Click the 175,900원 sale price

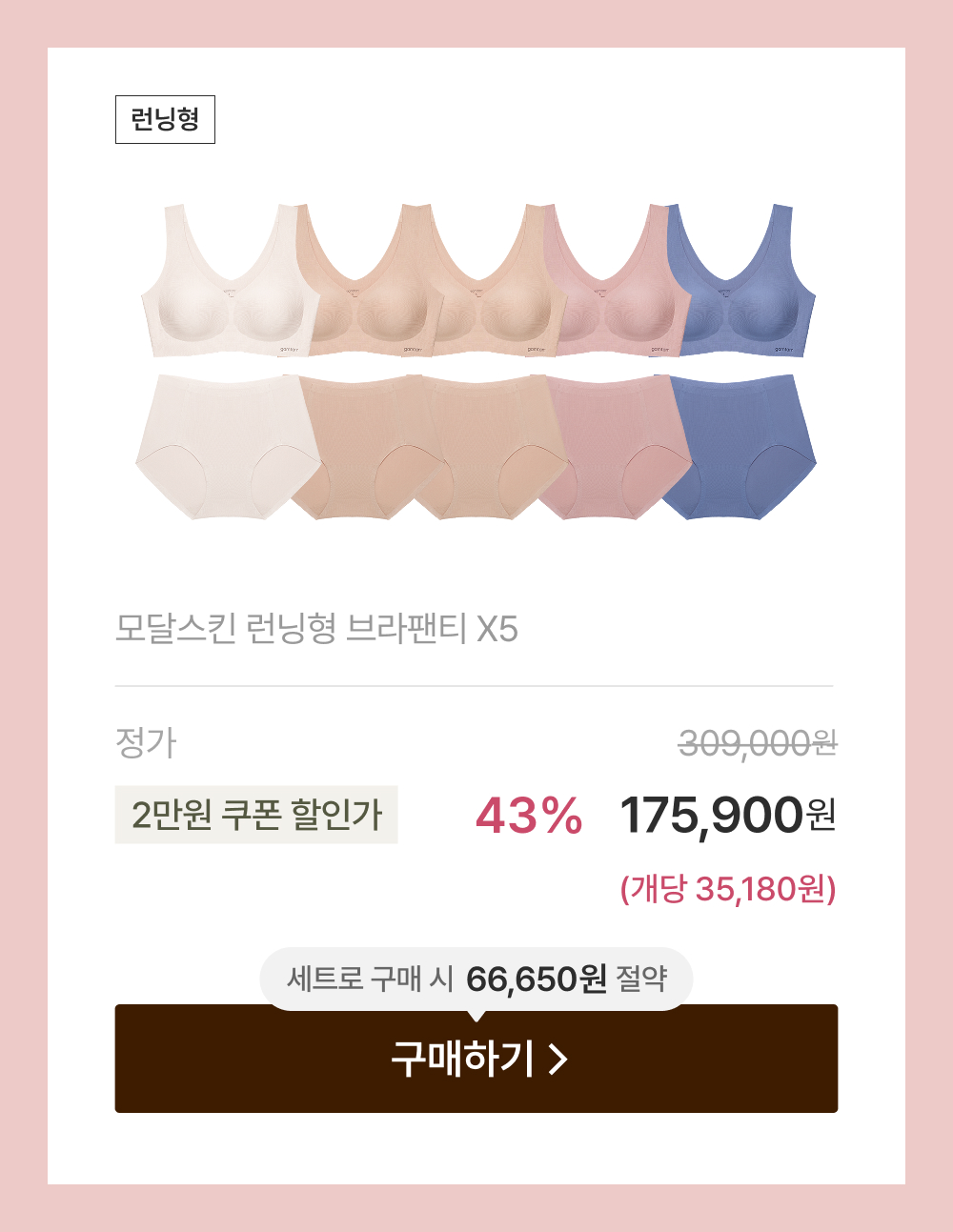pos(728,816)
